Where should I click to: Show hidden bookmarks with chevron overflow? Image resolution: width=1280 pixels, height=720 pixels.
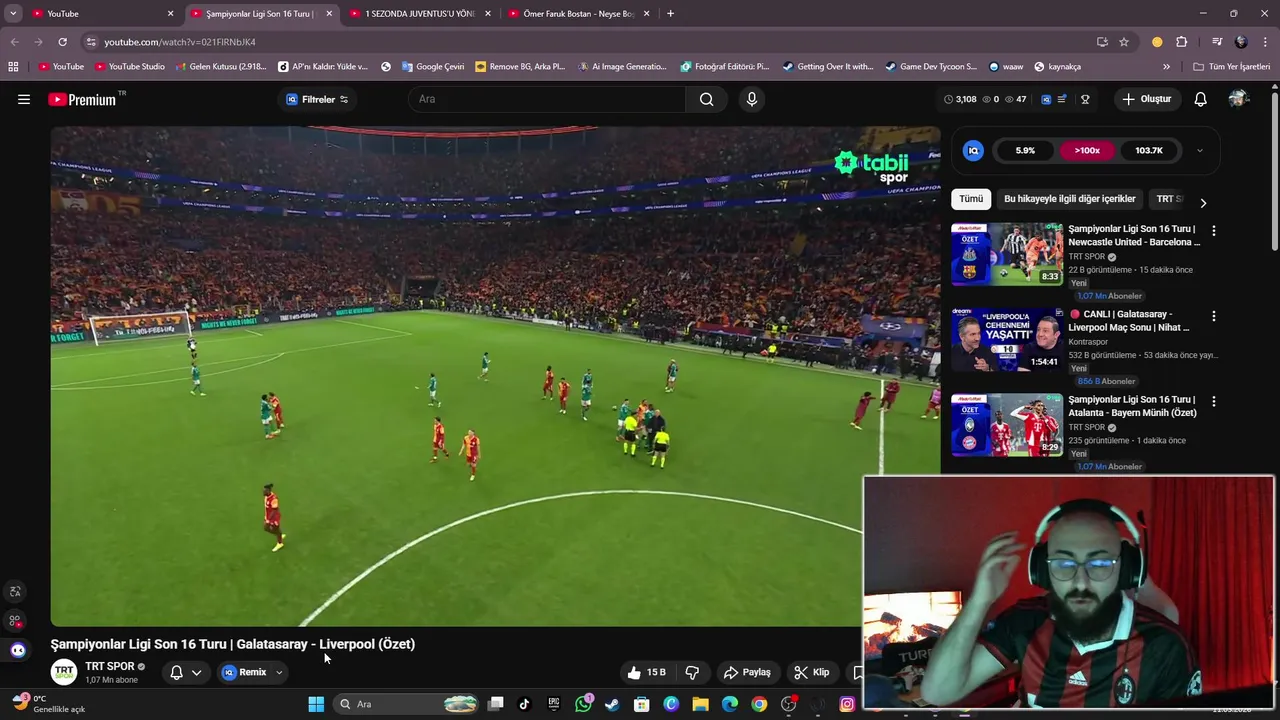click(x=1166, y=67)
